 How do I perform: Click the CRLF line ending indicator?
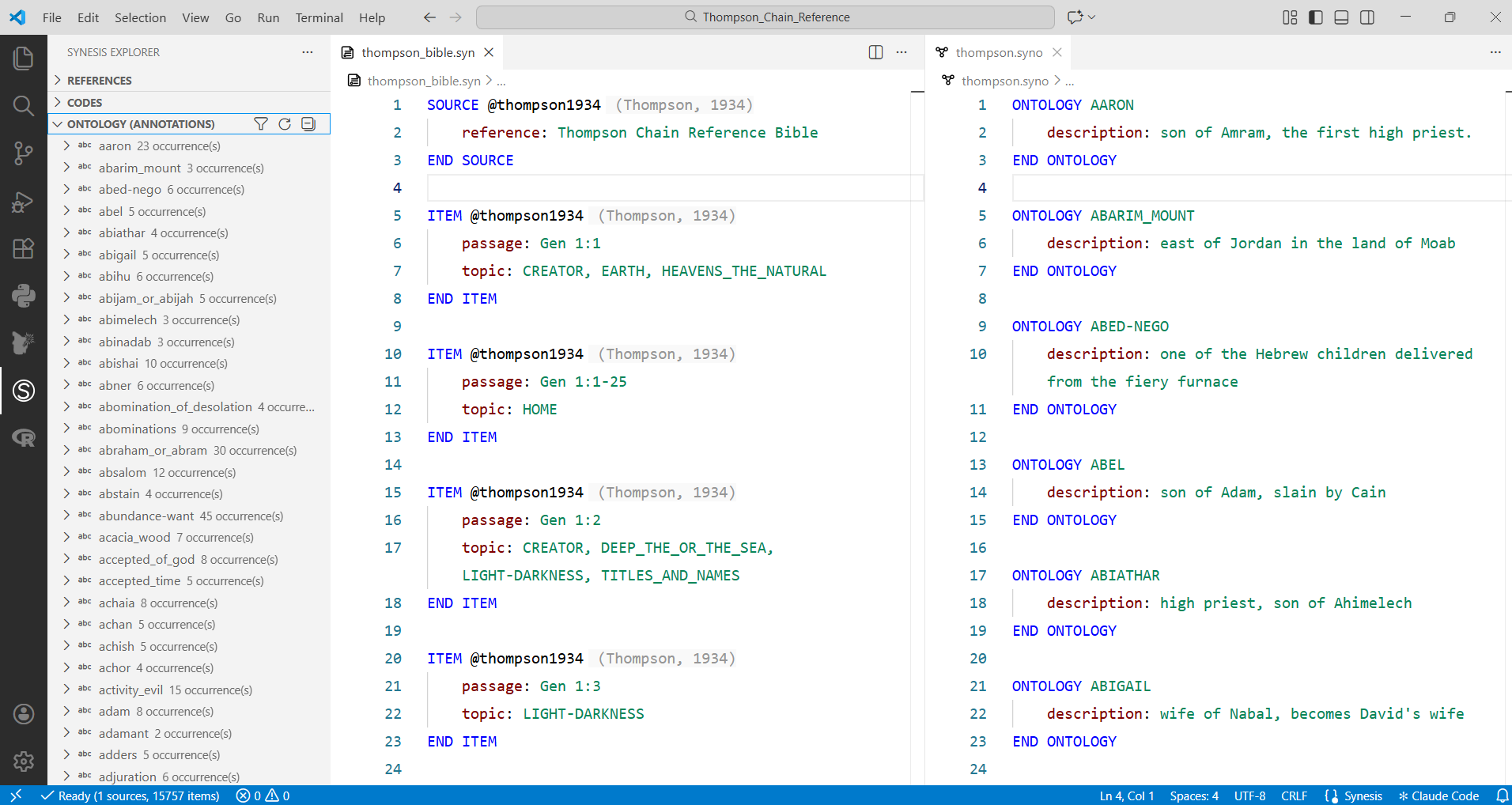click(x=1294, y=796)
